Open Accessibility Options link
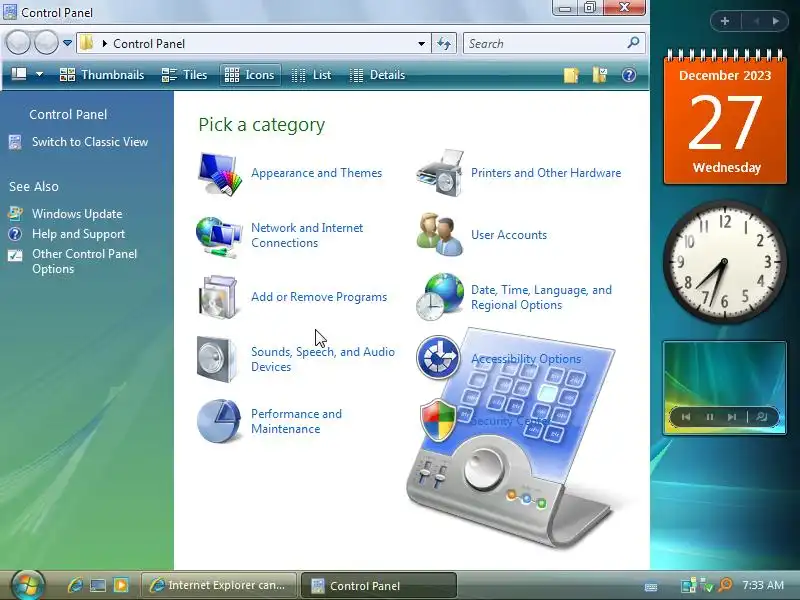 [526, 359]
